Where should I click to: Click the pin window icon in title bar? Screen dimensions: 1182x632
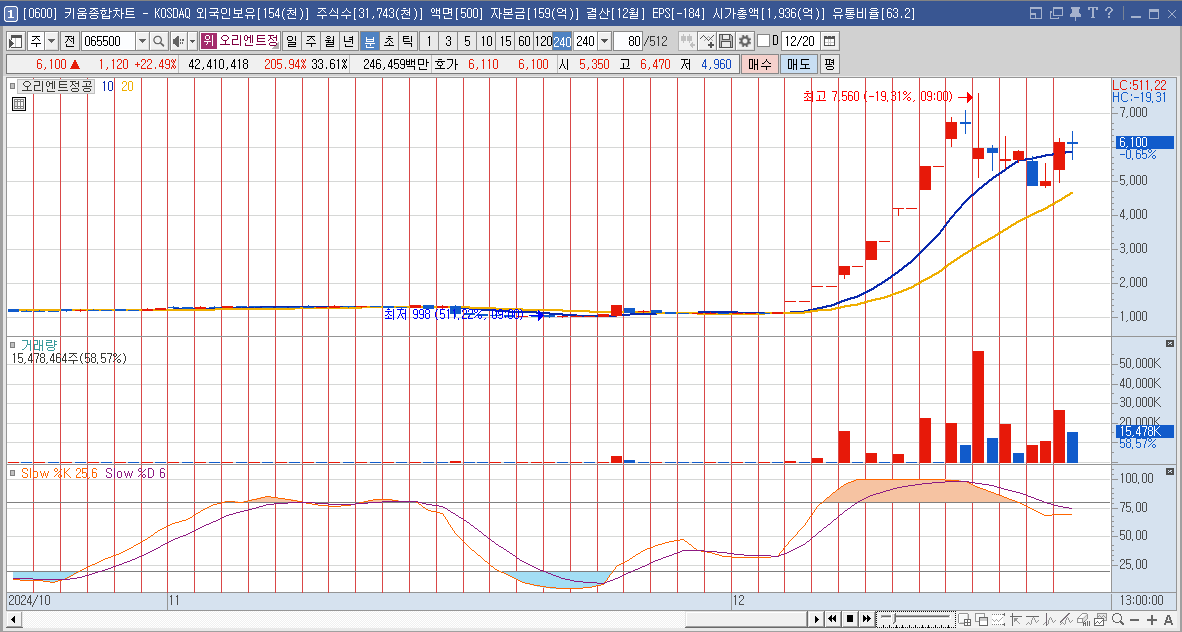1076,13
